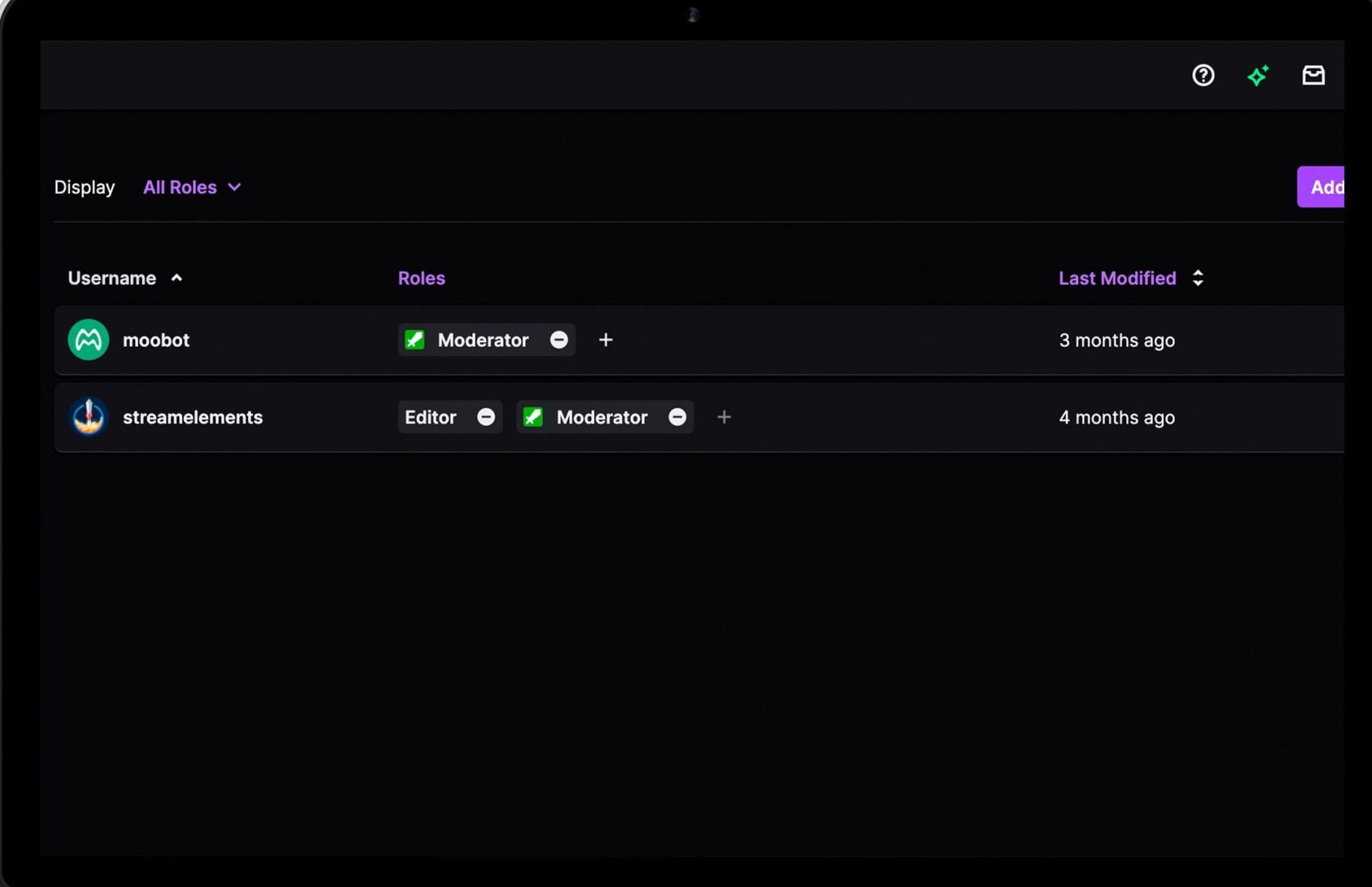Open the All Roles display dropdown
This screenshot has width=1372, height=887.
point(192,187)
